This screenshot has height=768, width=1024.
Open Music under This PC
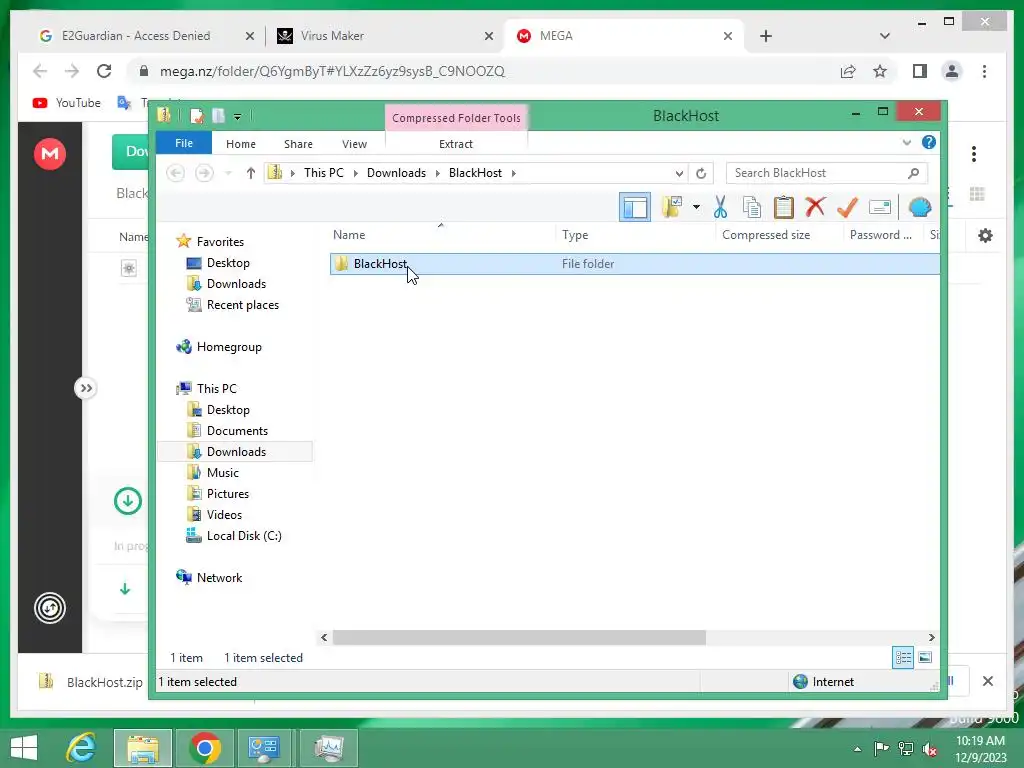point(223,473)
